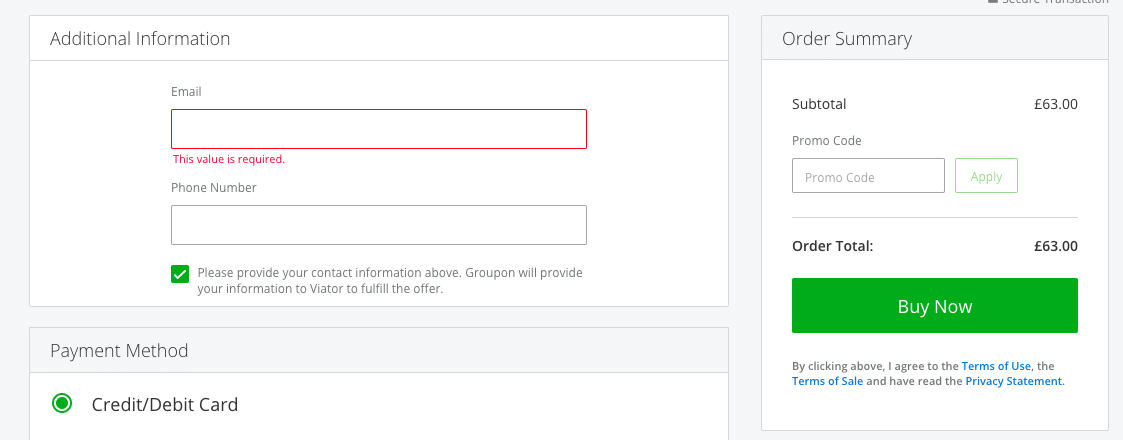Click the Email field label
Viewport: 1123px width, 440px height.
click(186, 91)
